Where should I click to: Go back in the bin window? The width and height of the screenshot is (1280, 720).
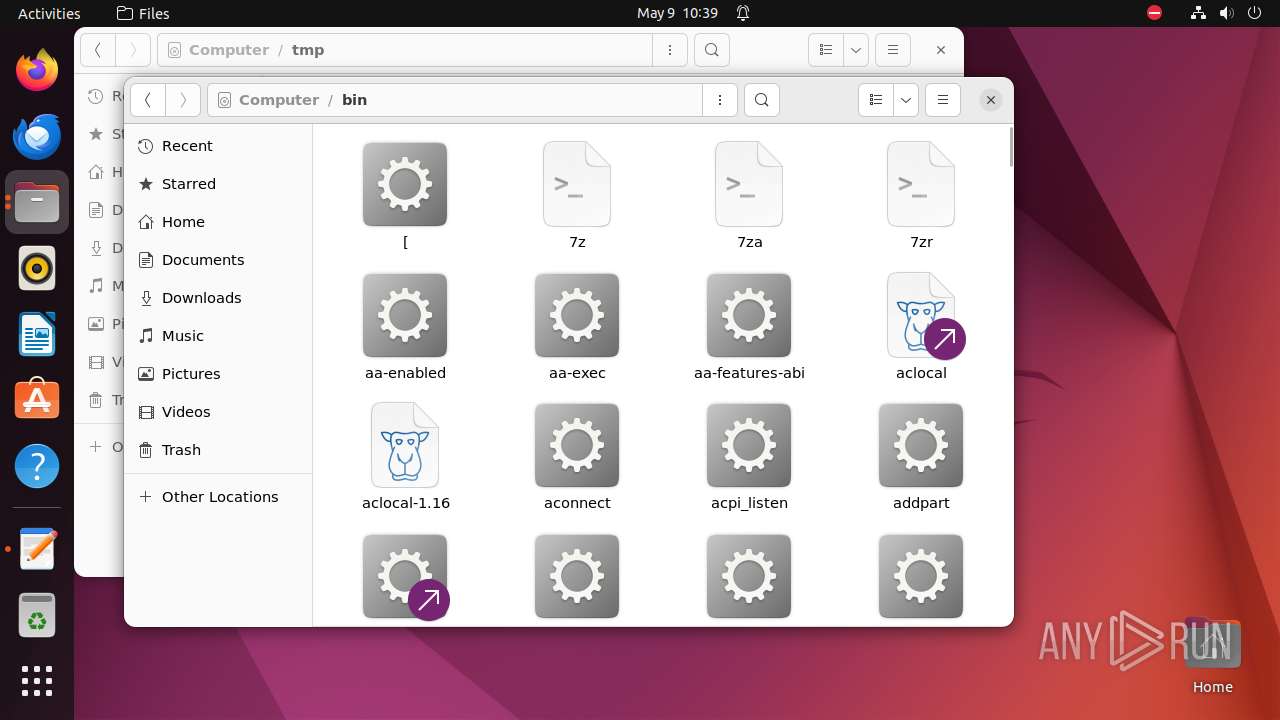coord(148,100)
